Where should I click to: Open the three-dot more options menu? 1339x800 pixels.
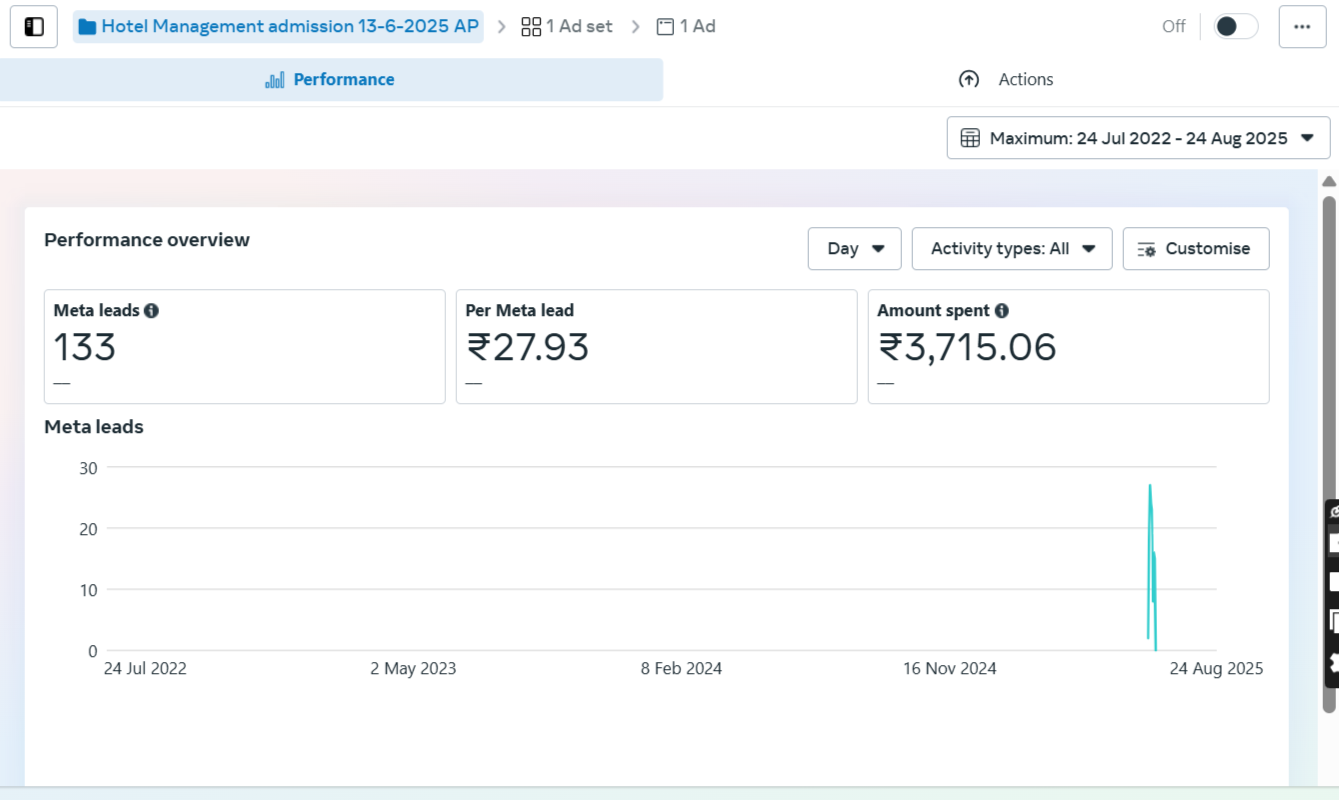pos(1302,27)
